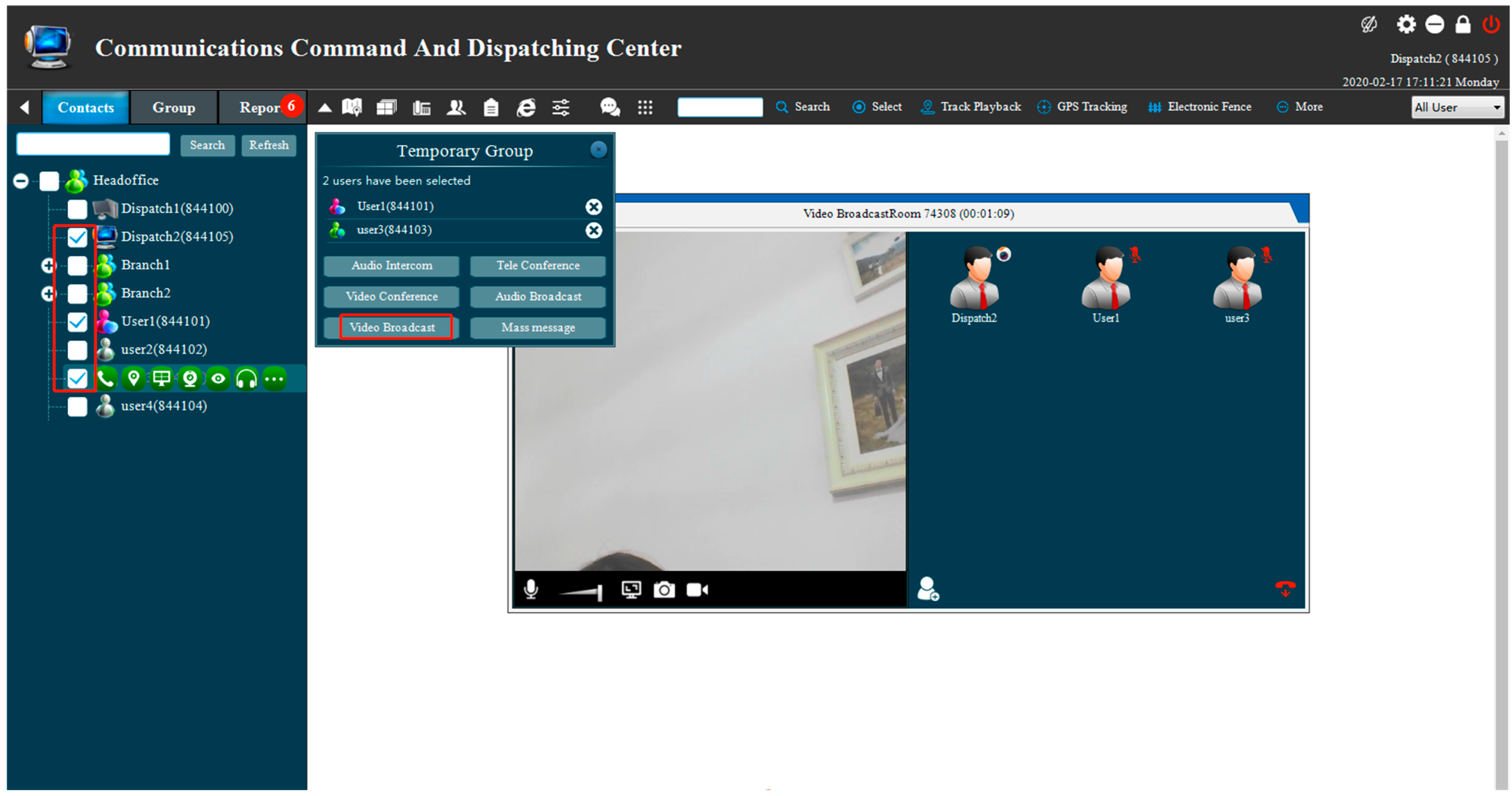Uncheck the User1(844101) checkbox
This screenshot has height=796, width=1512.
coord(77,322)
